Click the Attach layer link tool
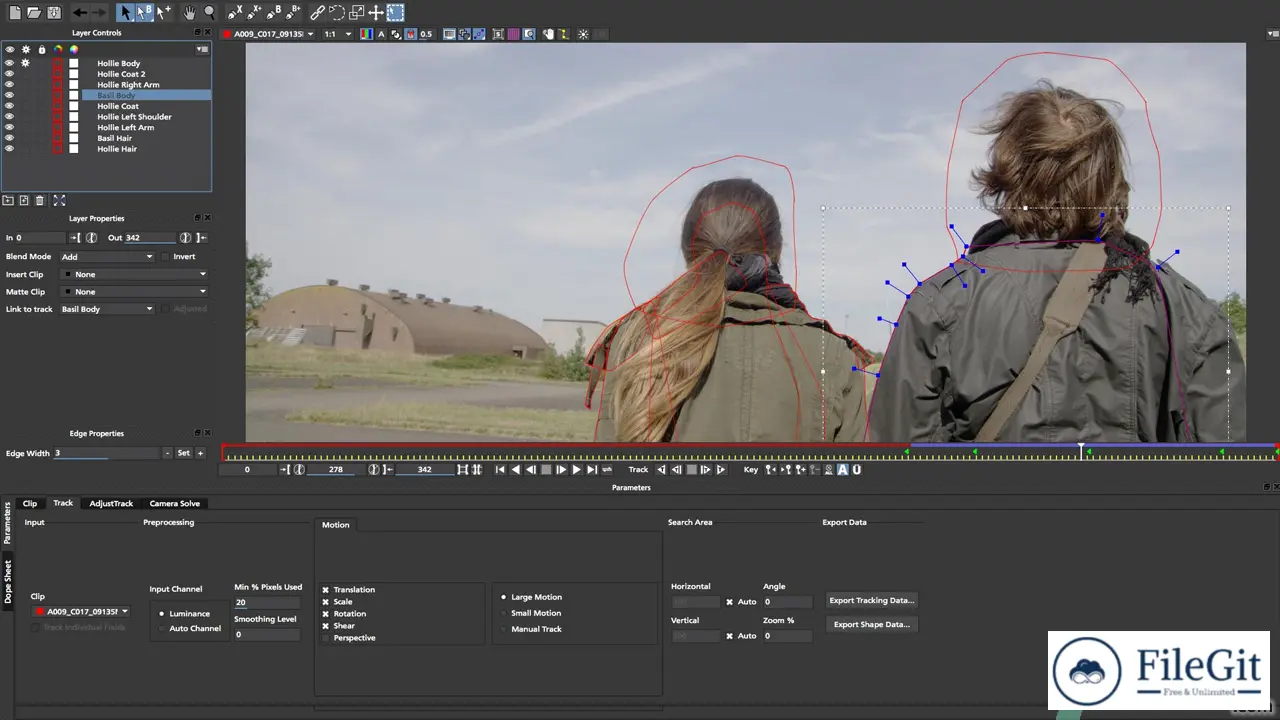Viewport: 1280px width, 720px height. [317, 13]
